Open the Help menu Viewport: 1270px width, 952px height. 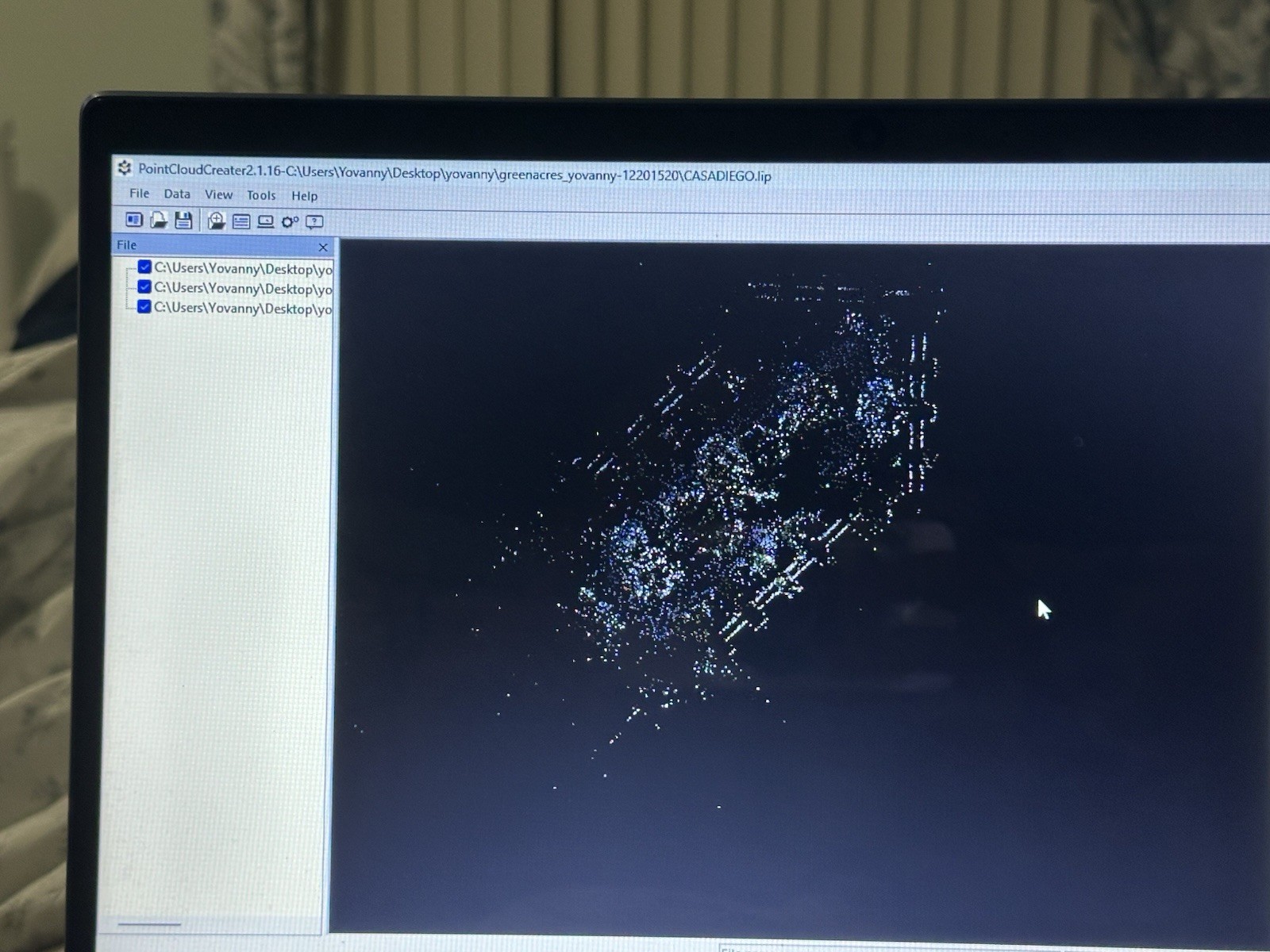point(304,196)
